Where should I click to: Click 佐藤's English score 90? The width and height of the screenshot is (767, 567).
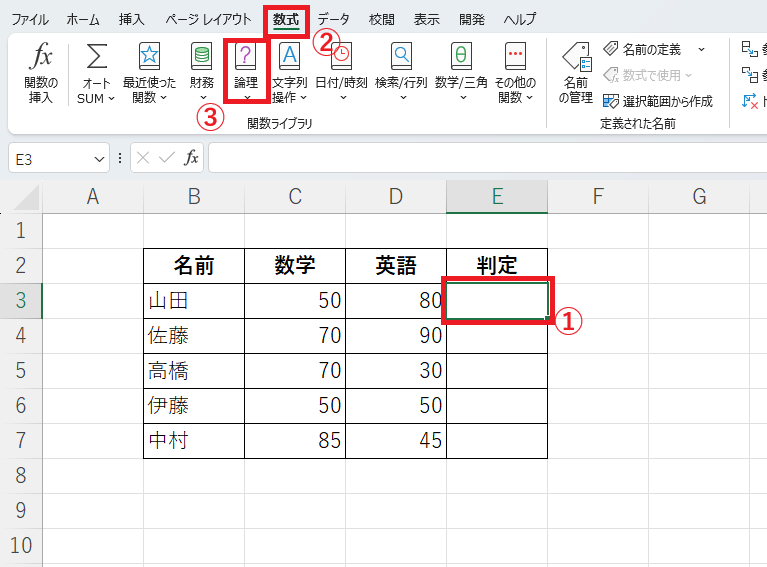tap(396, 336)
